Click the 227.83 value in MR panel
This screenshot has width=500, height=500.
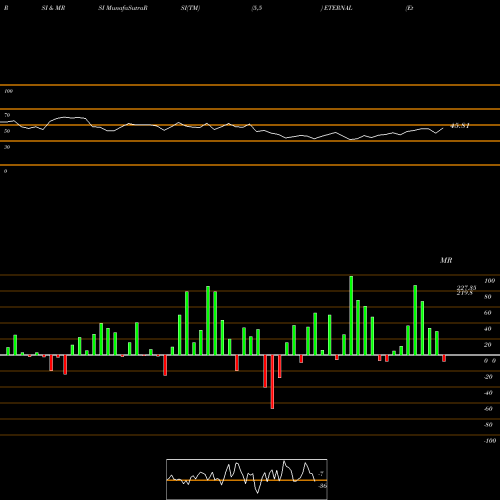466,288
